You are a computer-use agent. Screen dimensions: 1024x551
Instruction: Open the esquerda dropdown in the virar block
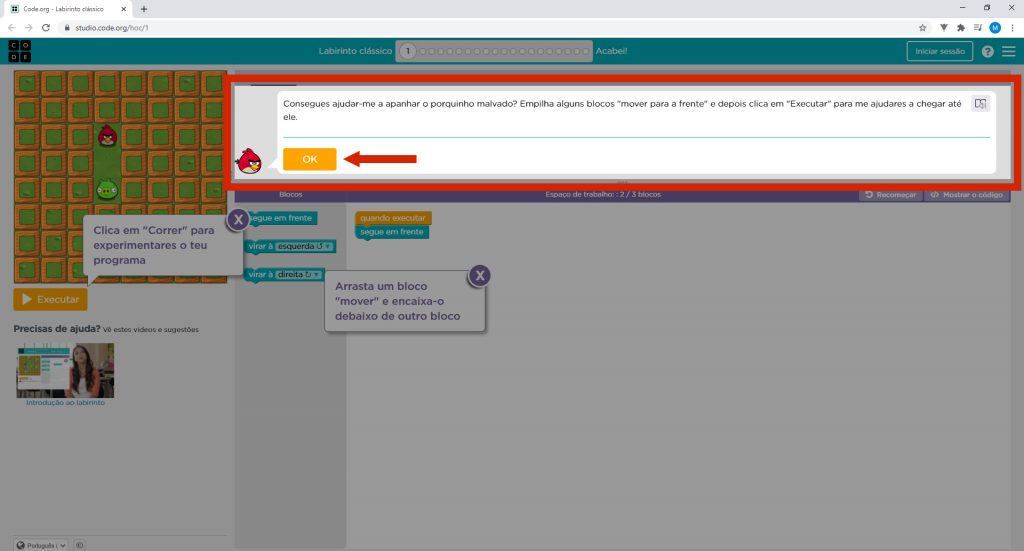[x=304, y=246]
